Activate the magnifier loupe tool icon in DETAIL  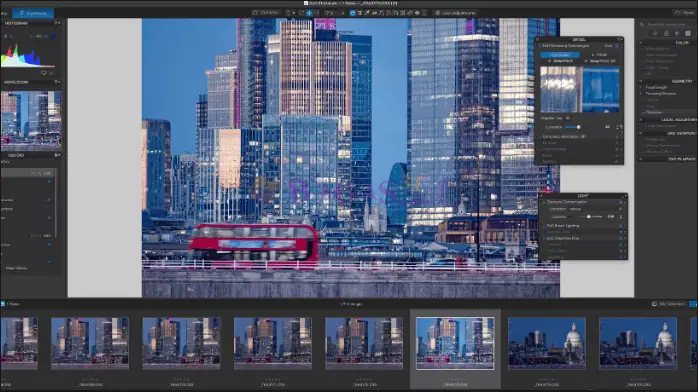pyautogui.click(x=568, y=118)
